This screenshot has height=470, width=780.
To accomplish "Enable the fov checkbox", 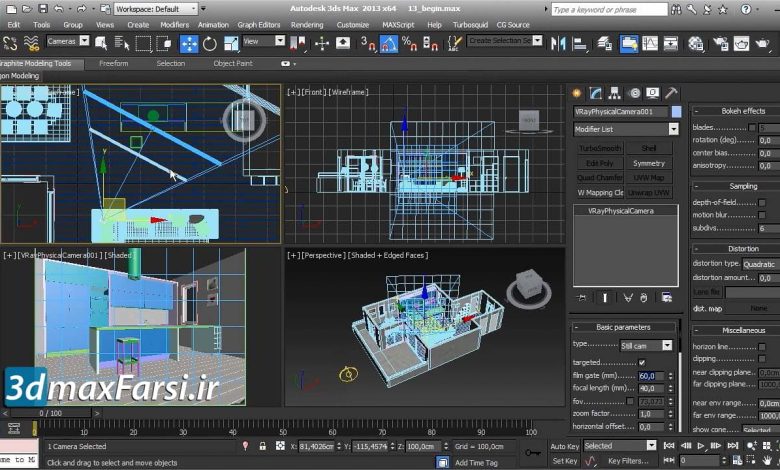I will [x=630, y=401].
